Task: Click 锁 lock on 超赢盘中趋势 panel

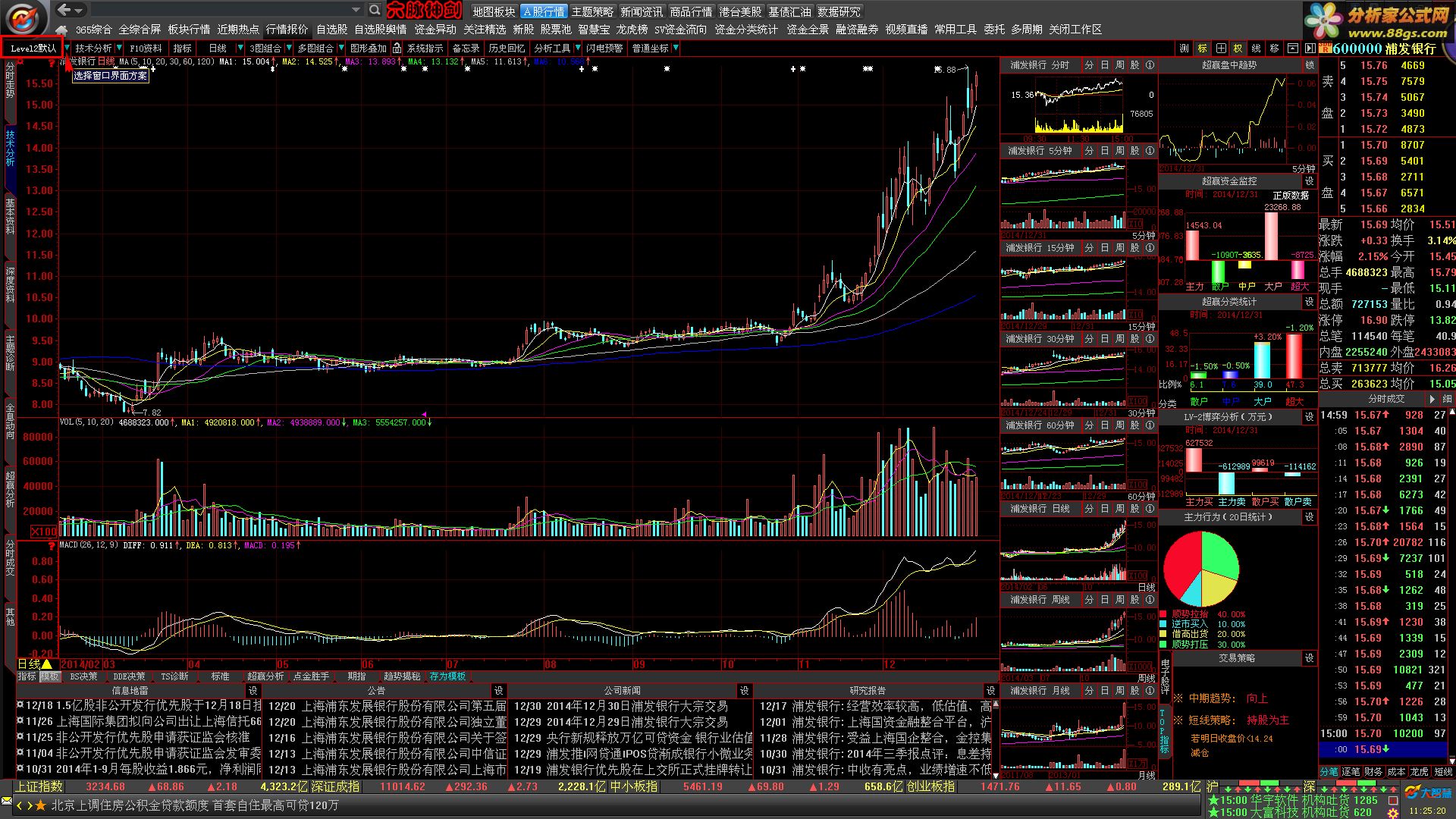Action: point(1310,65)
